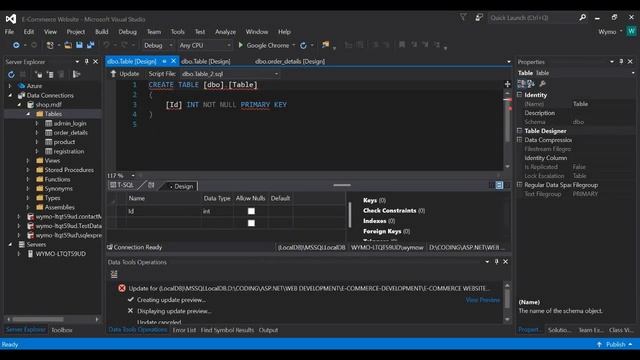Click the Open File folder icon in toolbar
Screen dimensions: 640x360
coord(68,45)
